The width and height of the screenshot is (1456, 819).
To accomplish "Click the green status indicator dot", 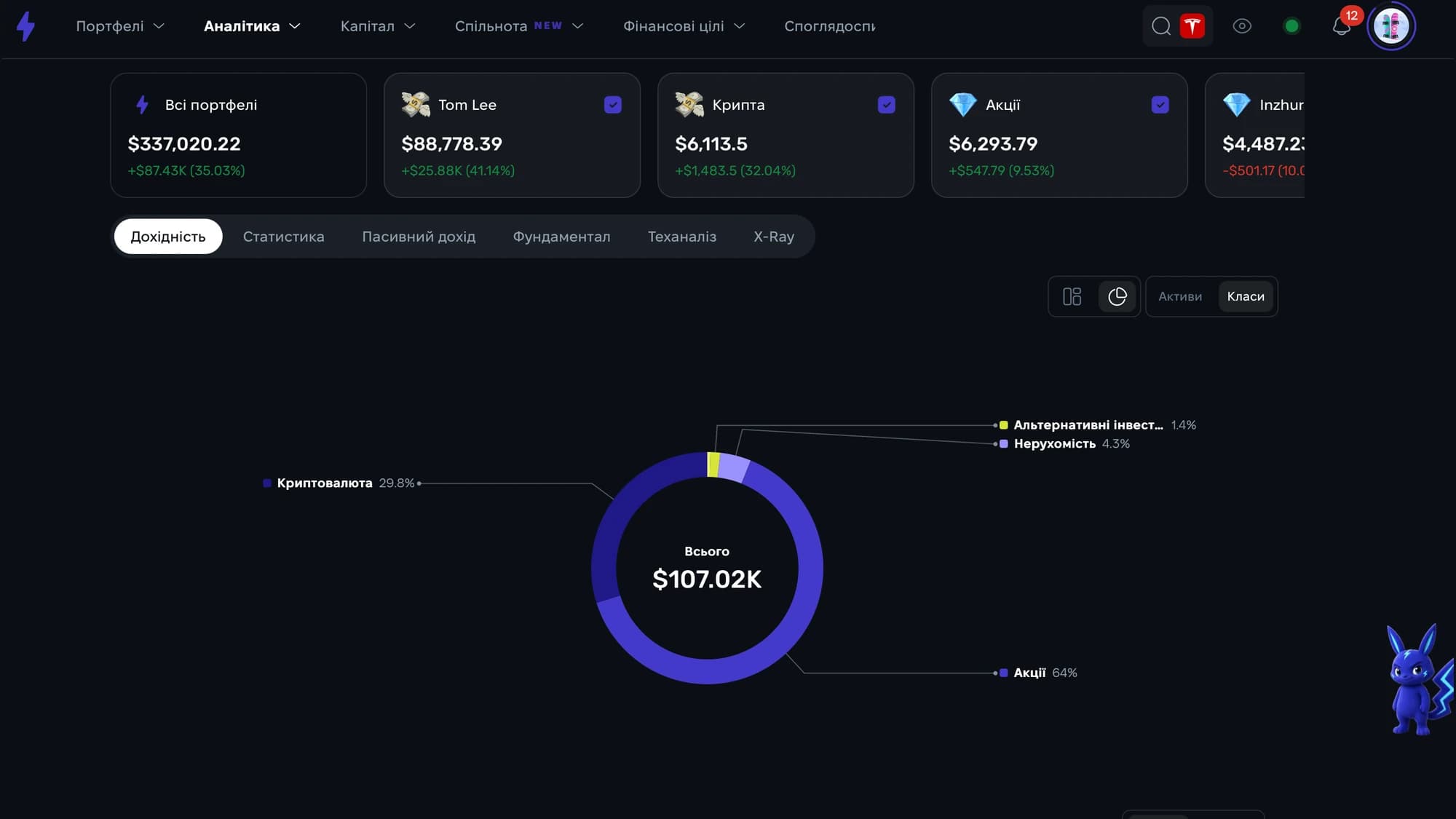I will [1291, 26].
